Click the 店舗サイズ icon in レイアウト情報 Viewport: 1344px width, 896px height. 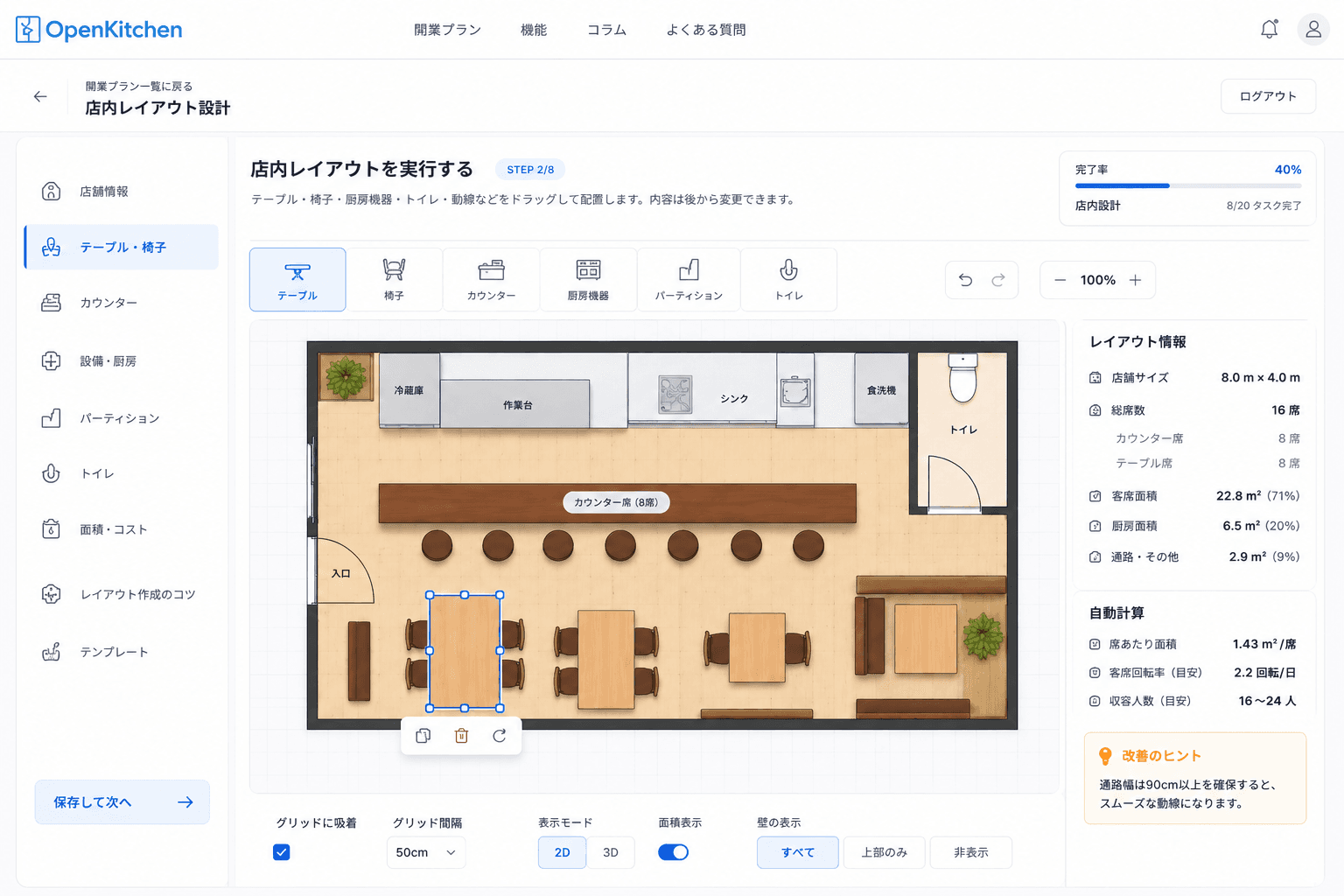tap(1095, 378)
